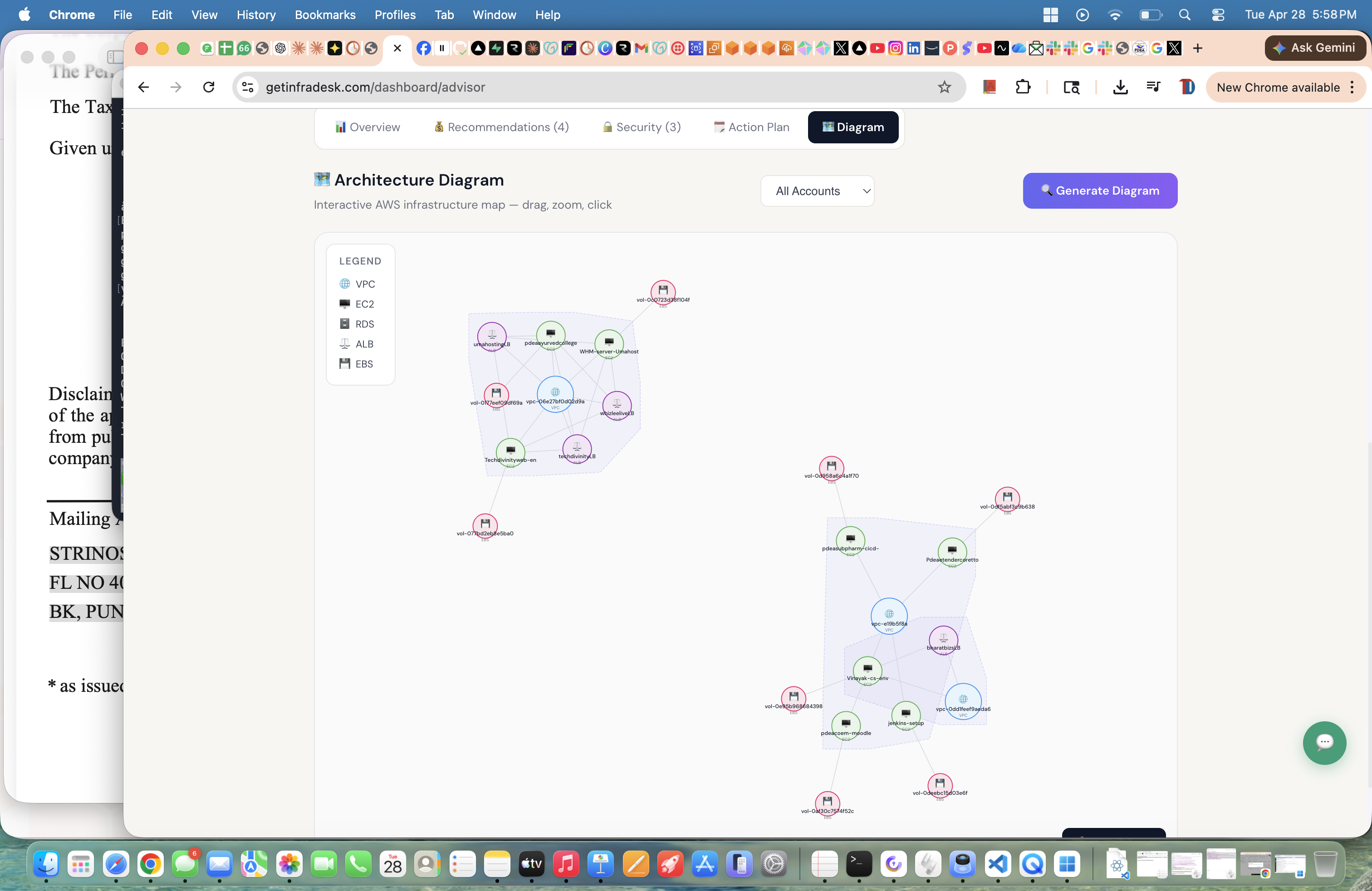
Task: Switch to the Action Plan tab
Action: click(751, 127)
